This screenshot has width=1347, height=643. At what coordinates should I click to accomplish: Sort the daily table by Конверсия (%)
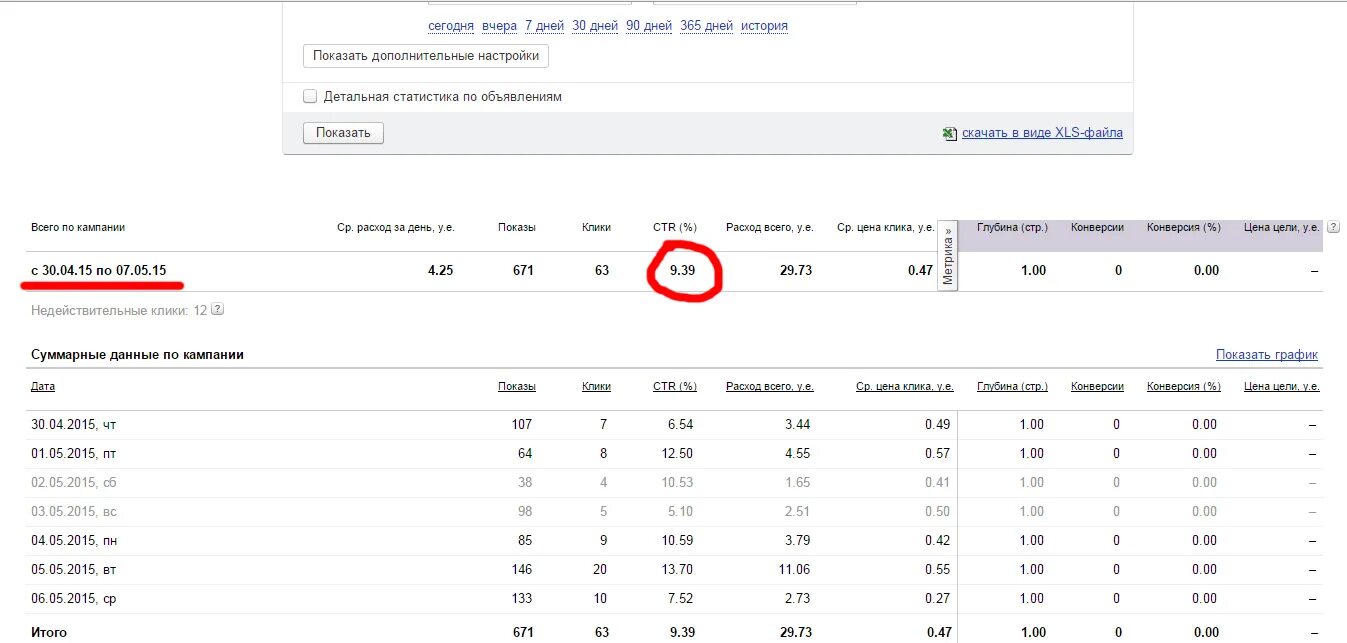[x=1184, y=386]
